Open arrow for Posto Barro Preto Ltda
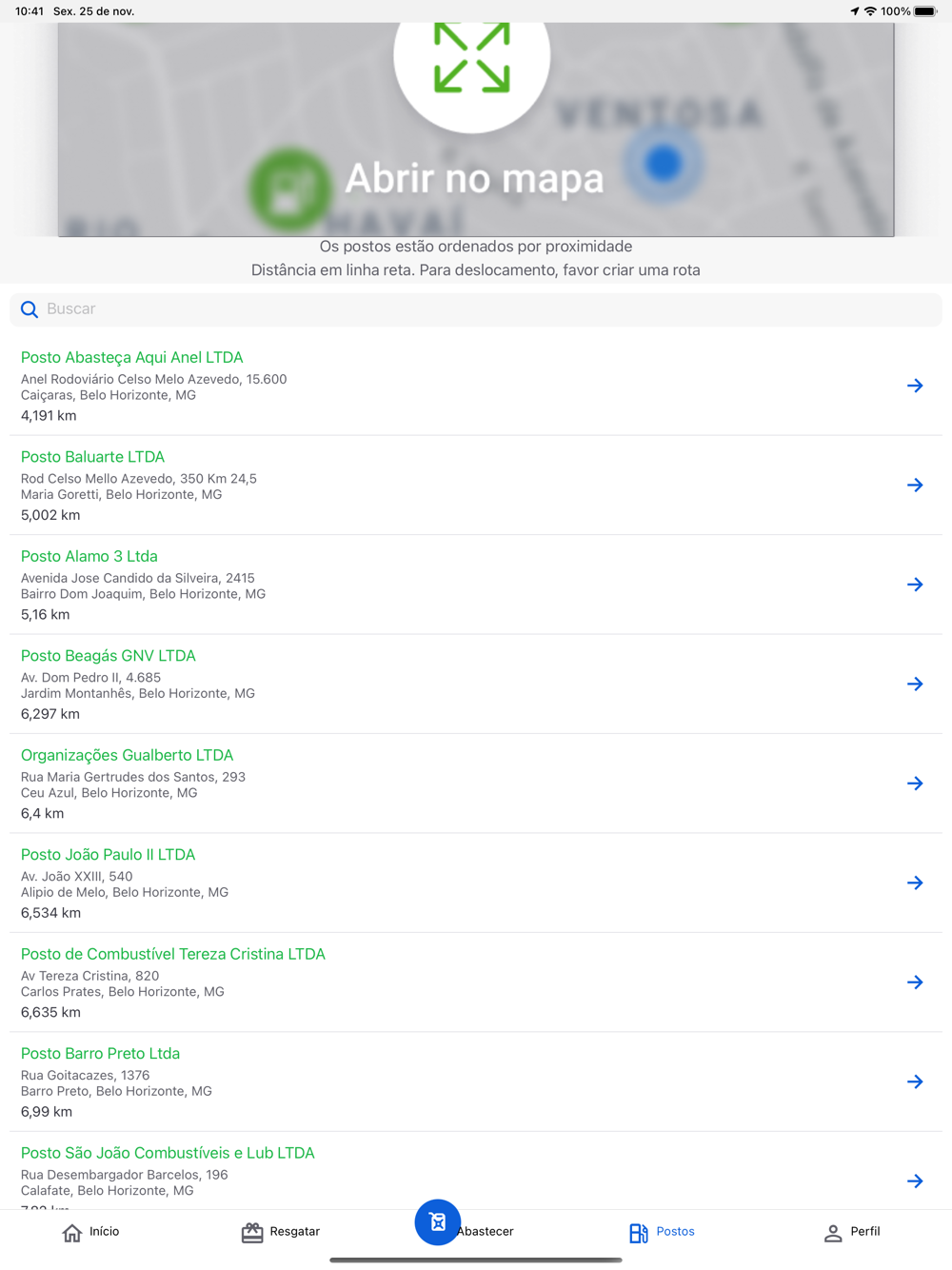 915,1082
